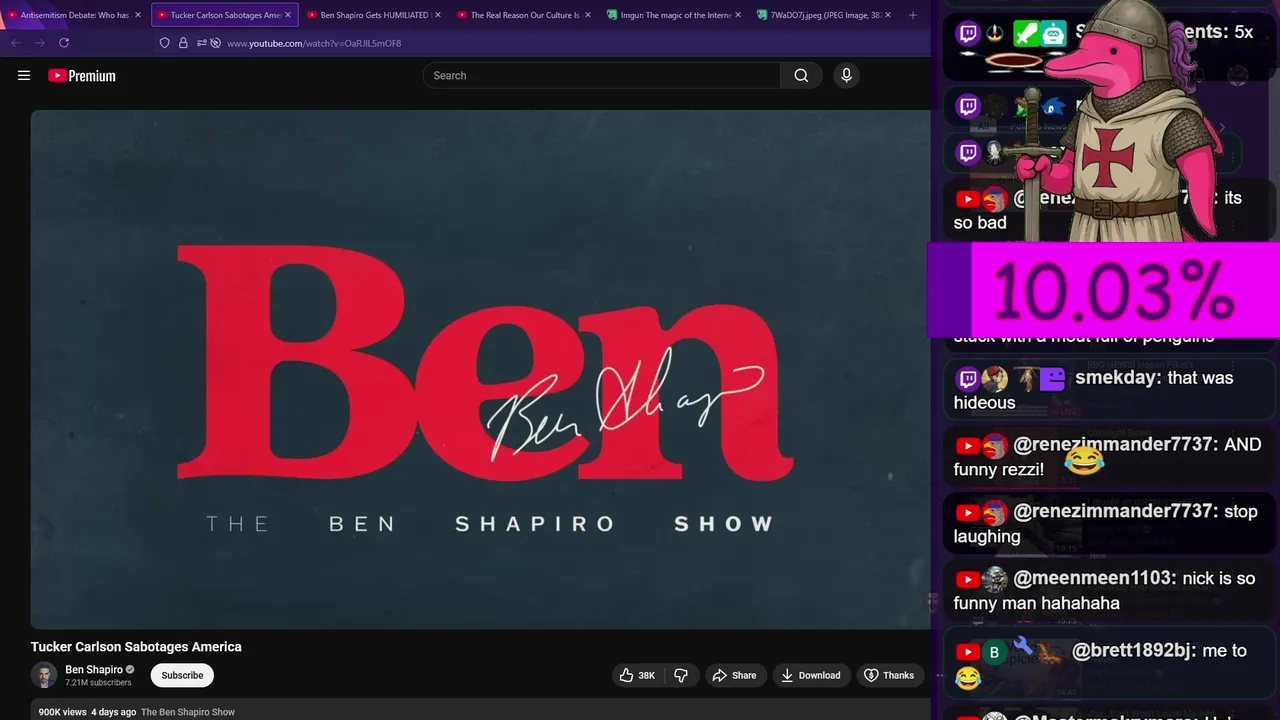This screenshot has width=1280, height=720.
Task: Go back in browser history
Action: coord(16,43)
